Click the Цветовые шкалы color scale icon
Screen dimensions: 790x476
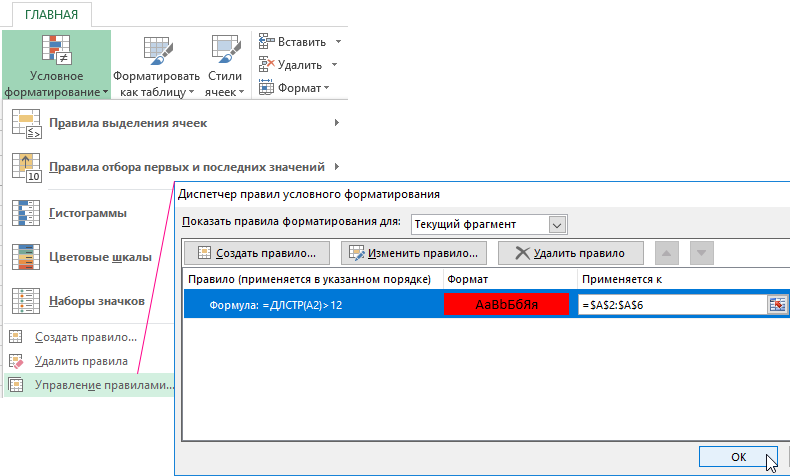click(26, 257)
